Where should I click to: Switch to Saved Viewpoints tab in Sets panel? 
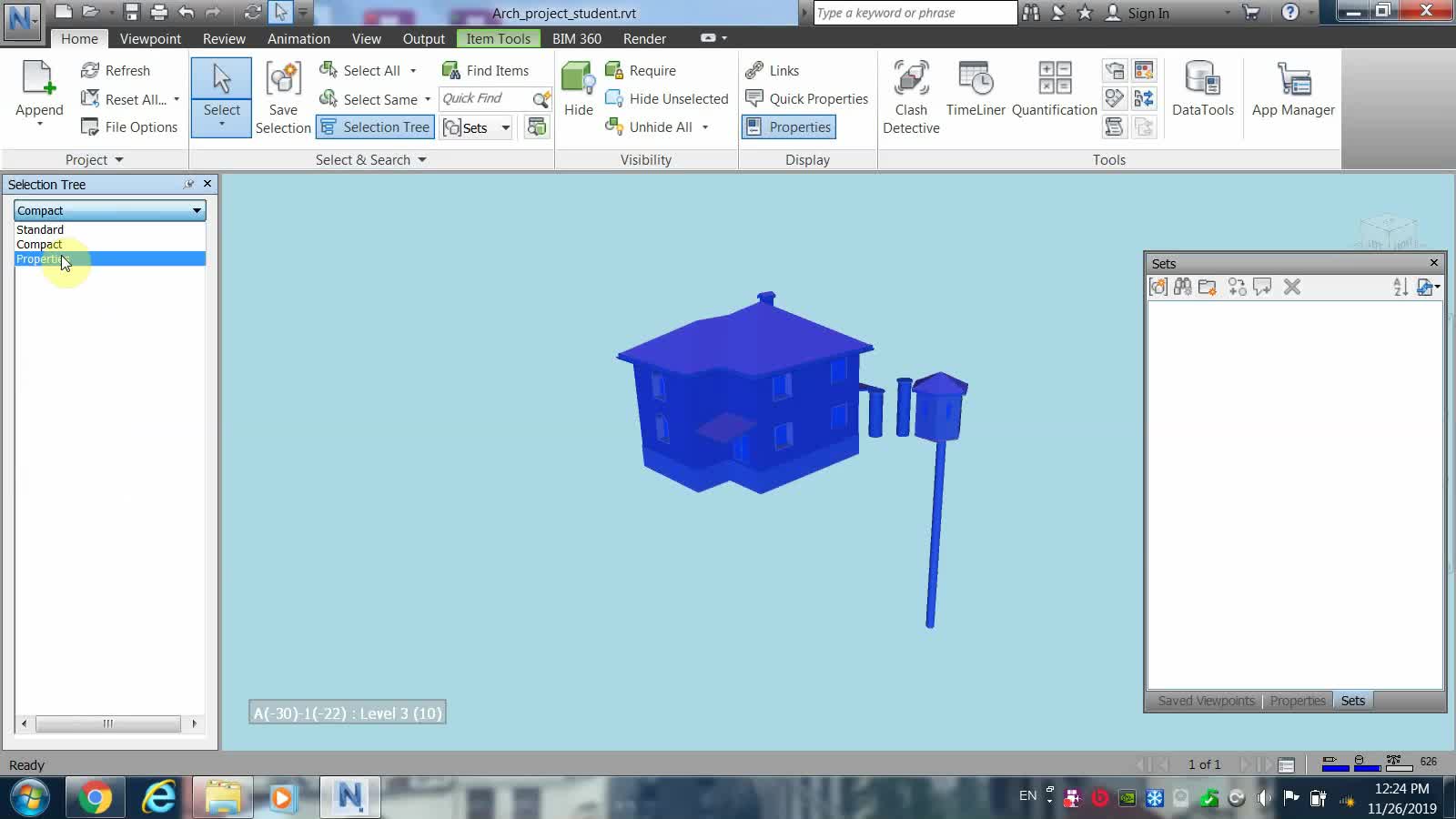pos(1206,701)
